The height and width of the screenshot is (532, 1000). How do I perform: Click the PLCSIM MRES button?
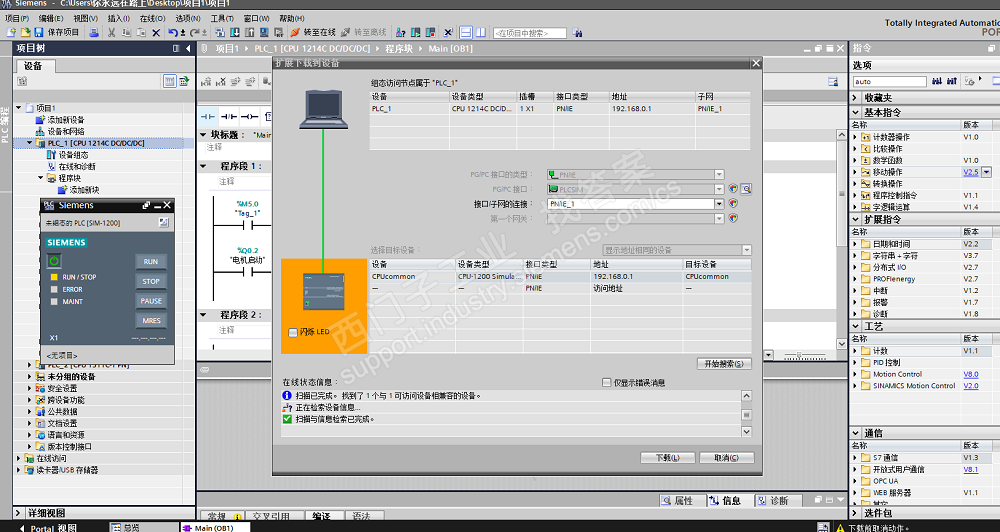point(151,321)
